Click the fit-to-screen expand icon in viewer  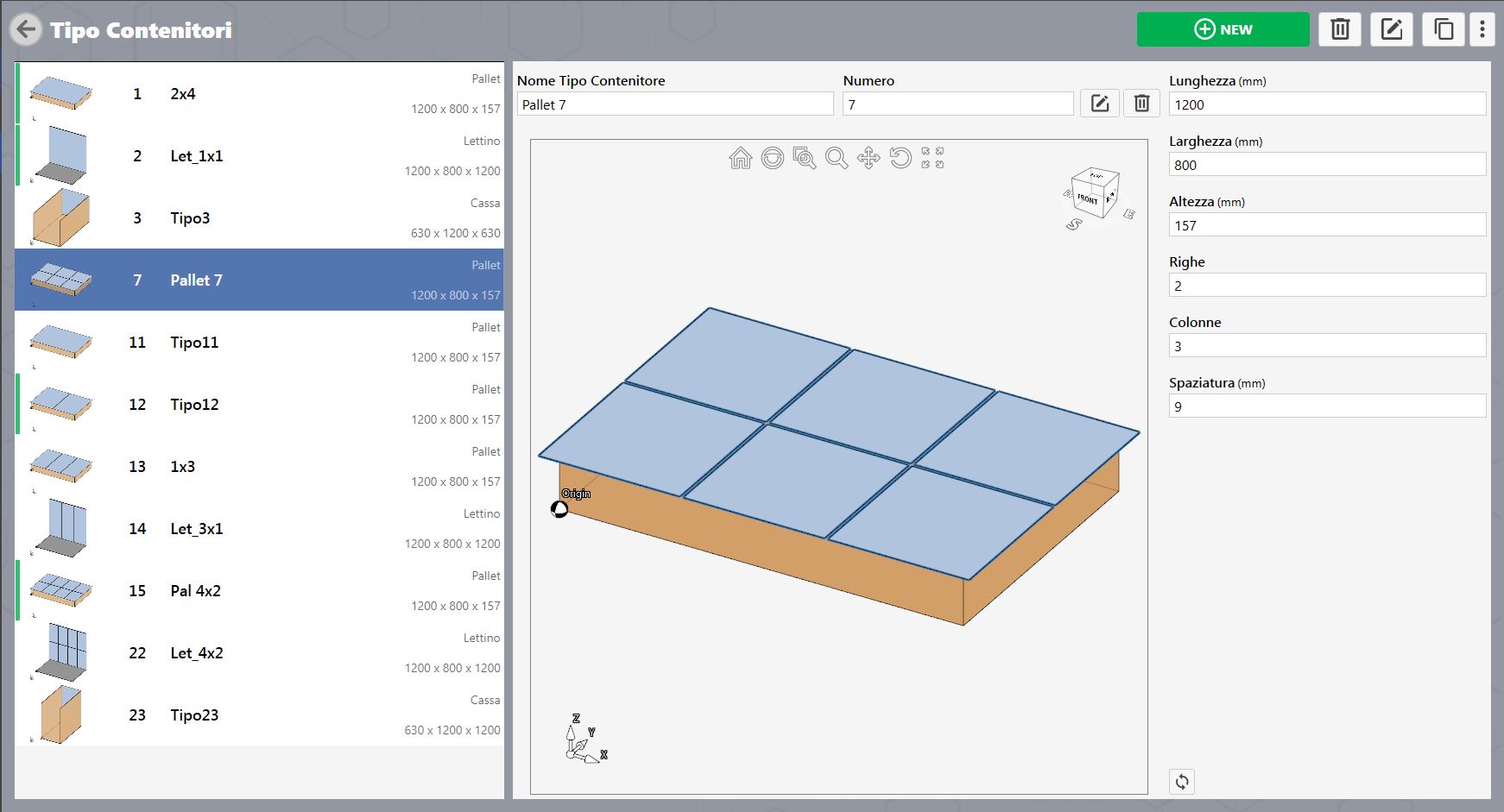click(932, 158)
